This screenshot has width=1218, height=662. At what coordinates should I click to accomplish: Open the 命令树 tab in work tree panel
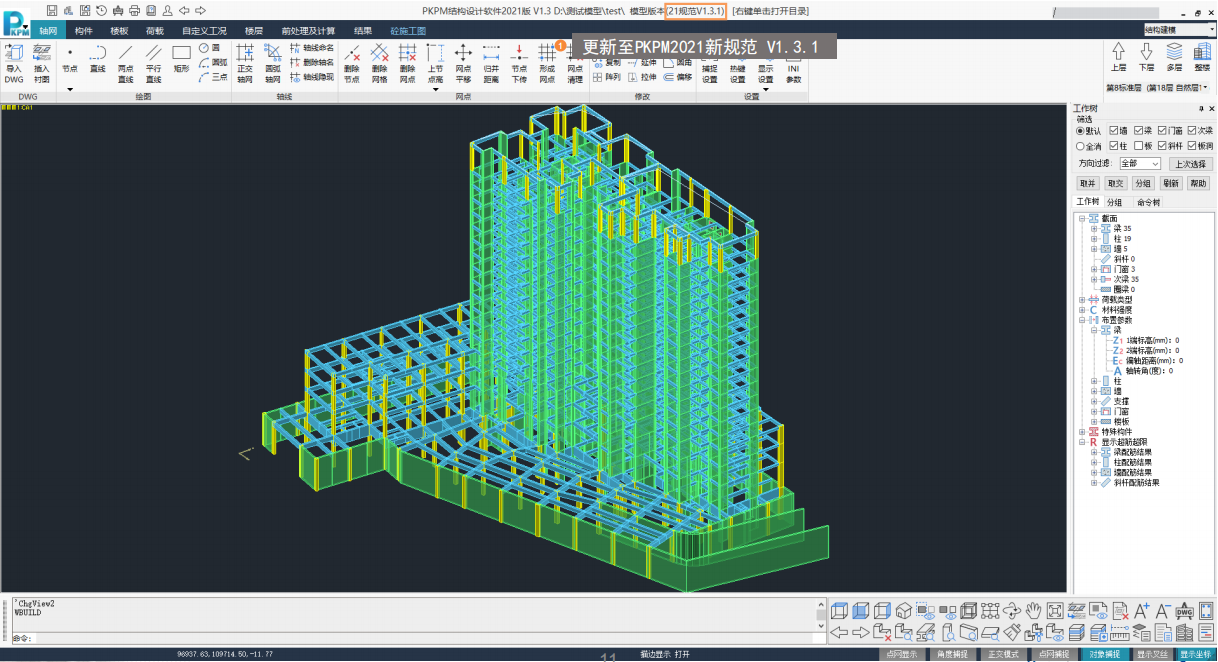click(1149, 202)
